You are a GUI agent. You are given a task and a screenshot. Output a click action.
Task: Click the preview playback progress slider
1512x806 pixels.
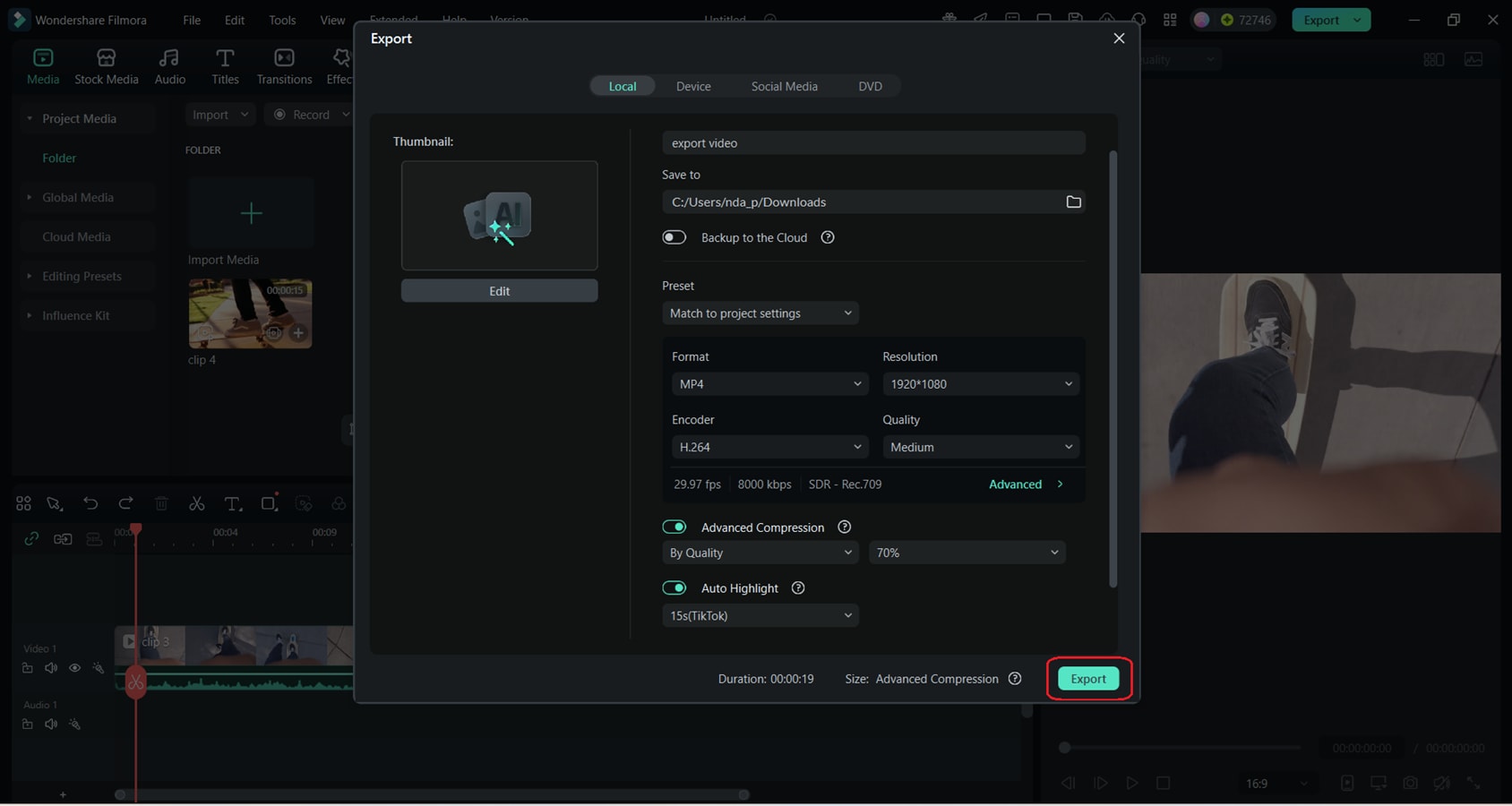[1181, 747]
